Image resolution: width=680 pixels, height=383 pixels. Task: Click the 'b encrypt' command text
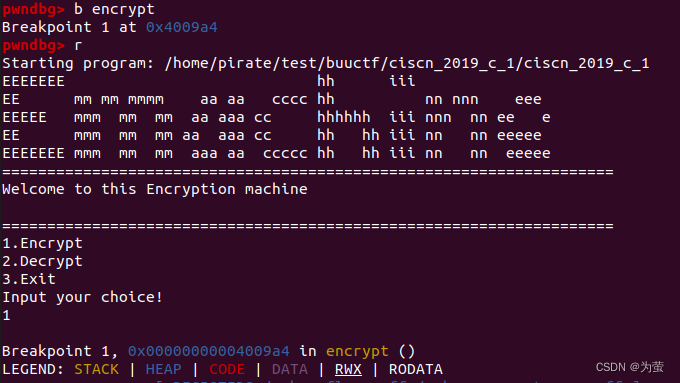pyautogui.click(x=114, y=9)
